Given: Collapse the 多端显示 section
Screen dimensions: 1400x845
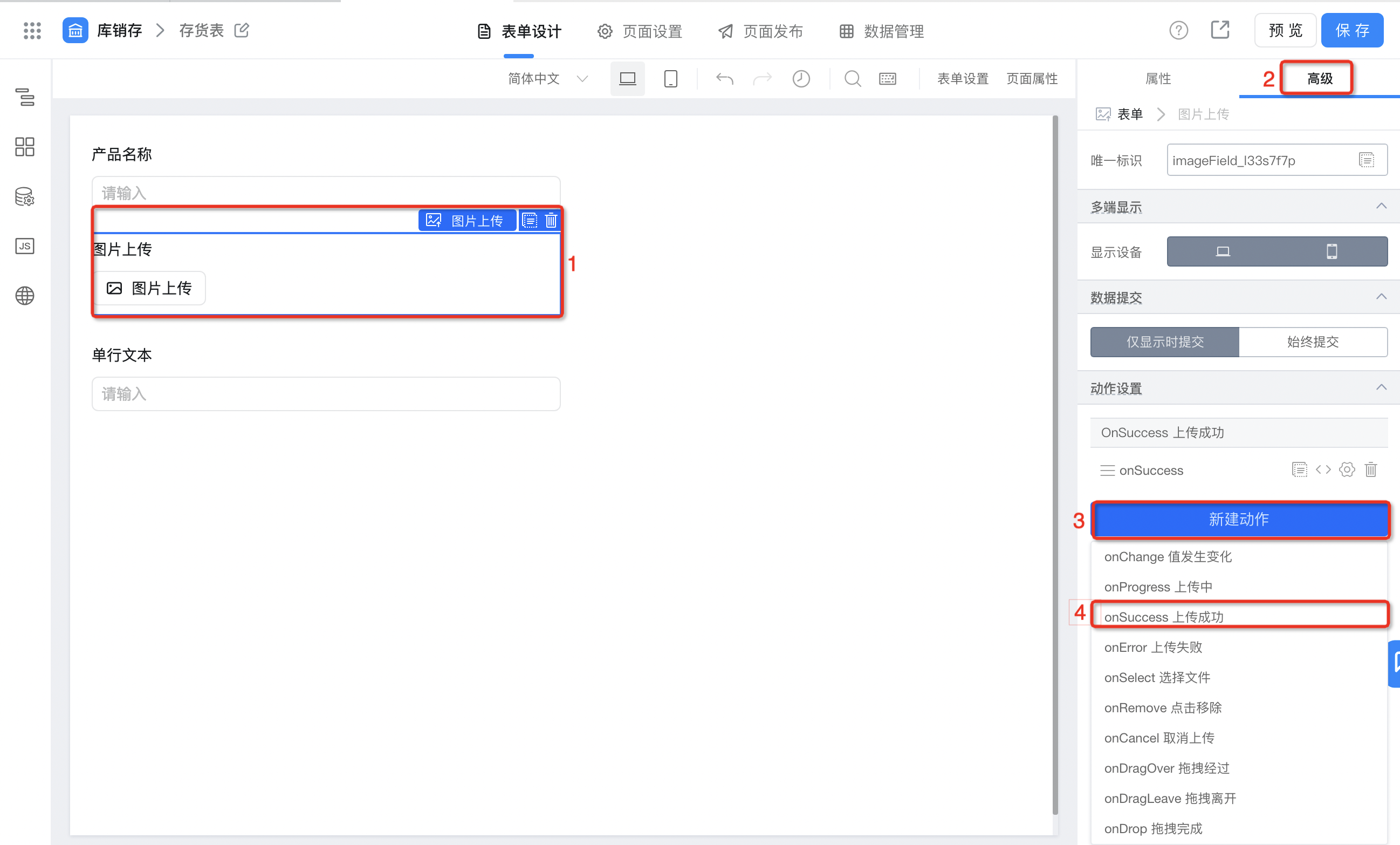Looking at the screenshot, I should click(x=1381, y=207).
